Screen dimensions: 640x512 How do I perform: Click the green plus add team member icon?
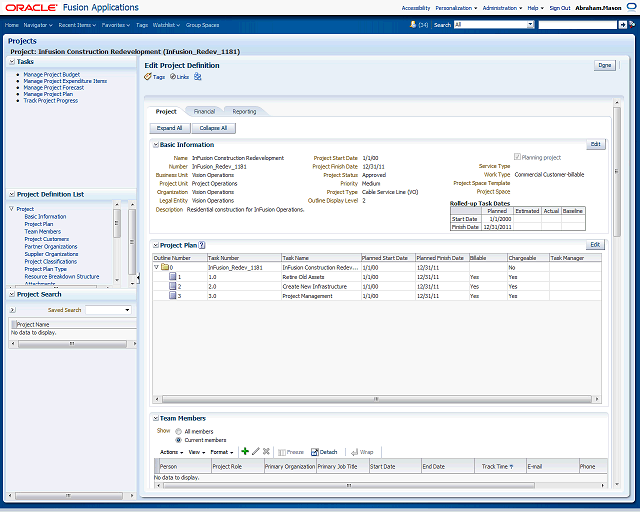[246, 452]
